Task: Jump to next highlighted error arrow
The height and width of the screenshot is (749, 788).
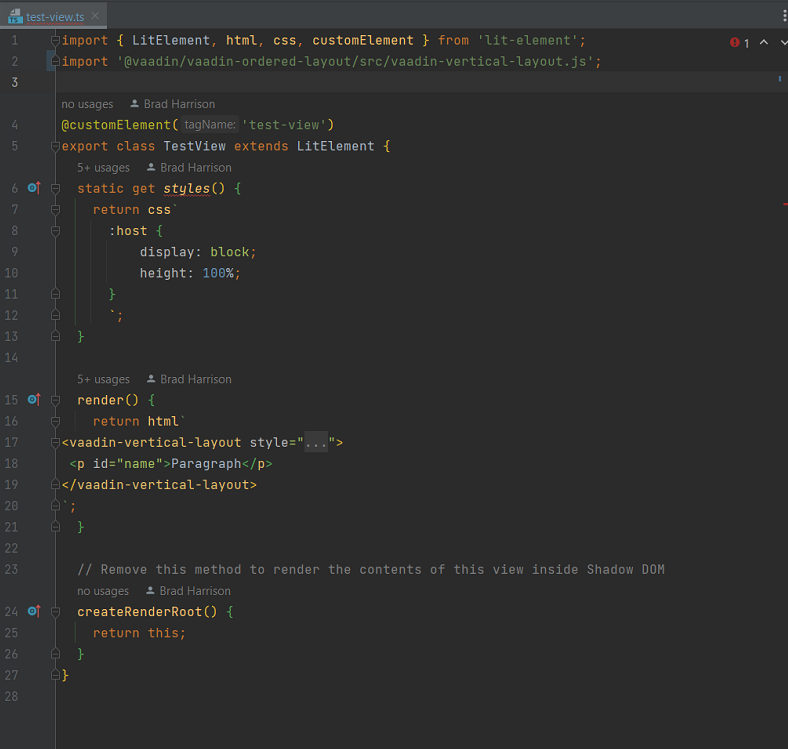Action: pyautogui.click(x=780, y=43)
